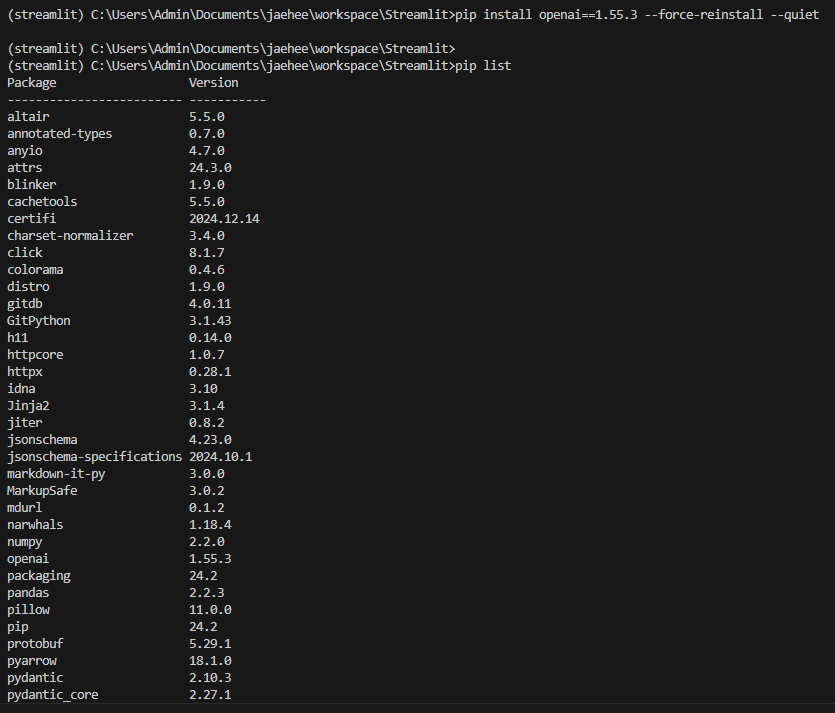The height and width of the screenshot is (713, 835).
Task: Click the 'idna' package name
Action: point(21,389)
